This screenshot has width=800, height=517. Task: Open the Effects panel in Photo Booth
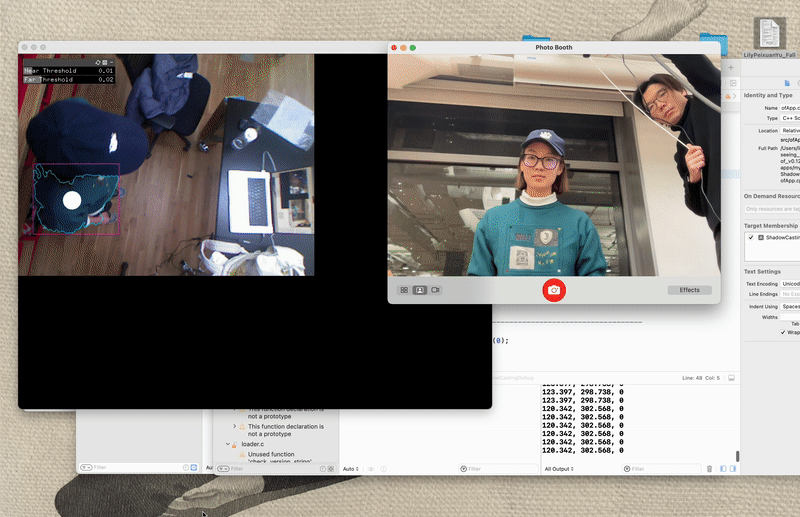click(x=689, y=290)
